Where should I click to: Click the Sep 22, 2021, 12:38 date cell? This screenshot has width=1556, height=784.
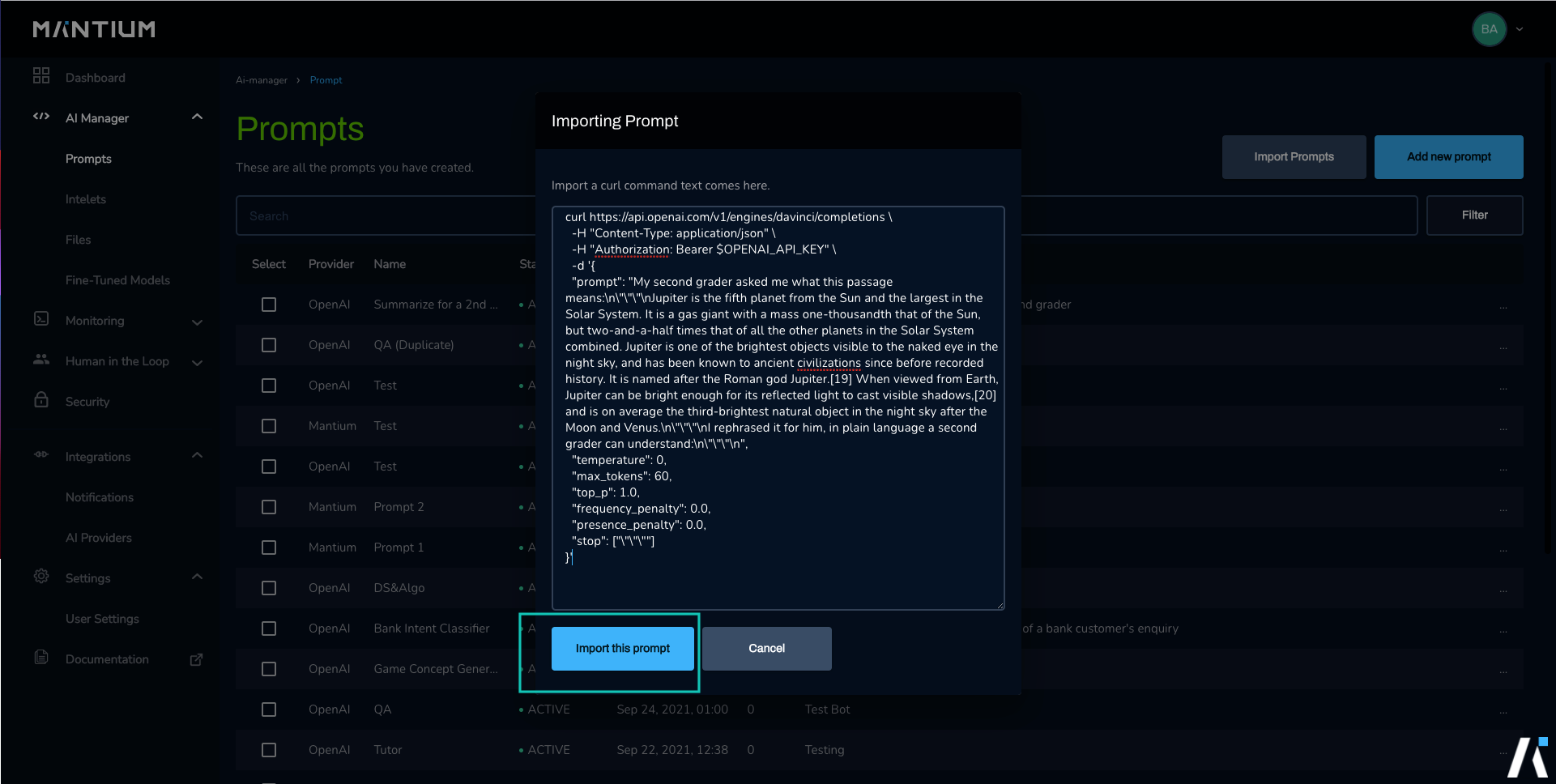pyautogui.click(x=672, y=750)
